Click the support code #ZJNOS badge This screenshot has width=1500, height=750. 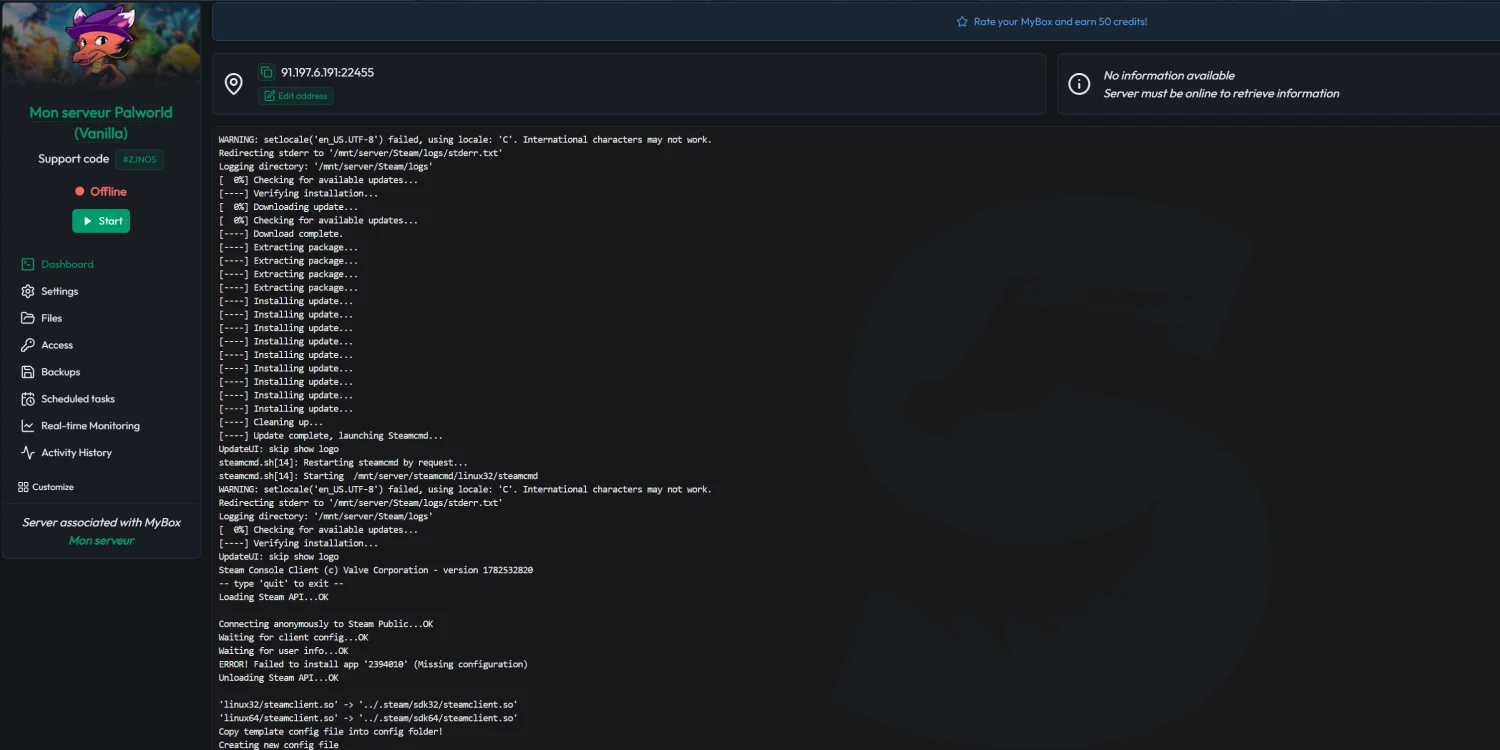click(x=139, y=159)
